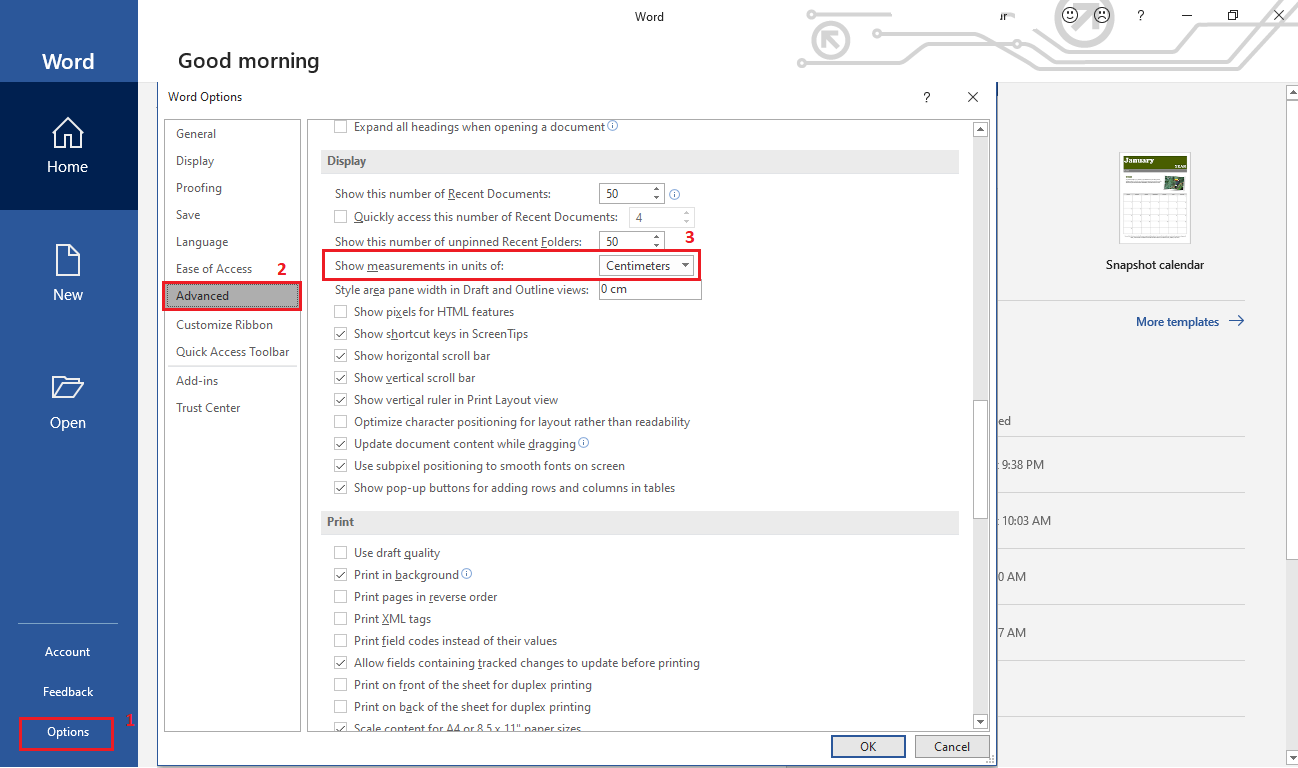Screen dimensions: 1298x768
Task: Click info icon next to Print in background
Action: [x=466, y=574]
